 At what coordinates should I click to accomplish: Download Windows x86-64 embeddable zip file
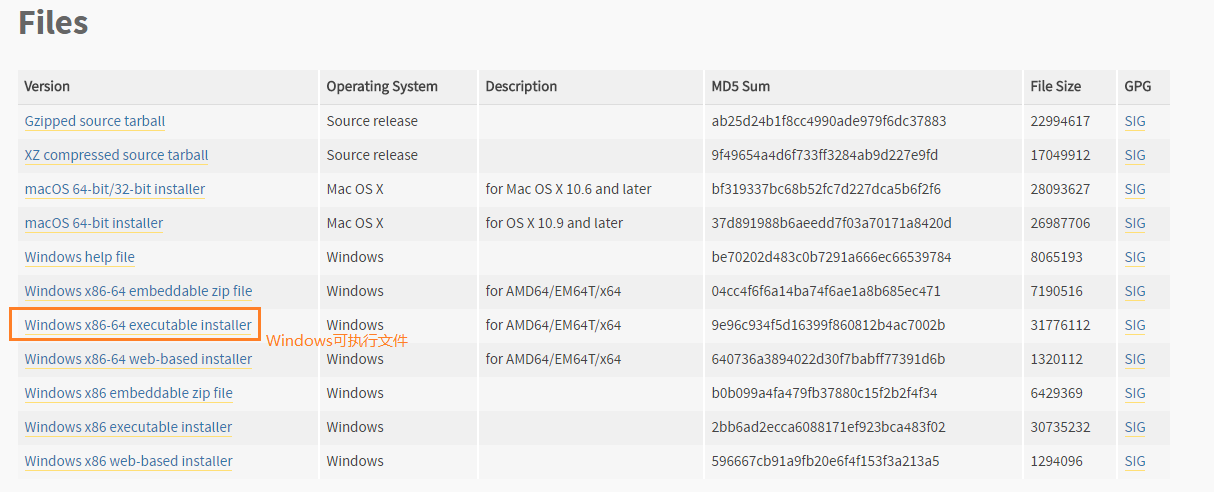138,291
